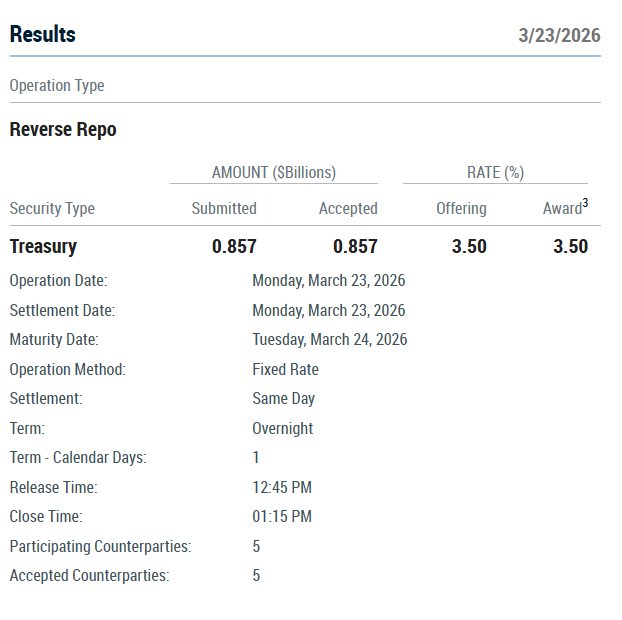Click the Settlement Date value Monday, March 23
Screen dimensions: 622x620
(329, 311)
